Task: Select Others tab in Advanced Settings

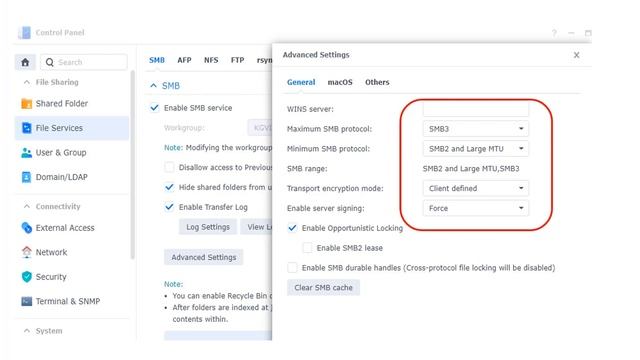Action: tap(377, 82)
